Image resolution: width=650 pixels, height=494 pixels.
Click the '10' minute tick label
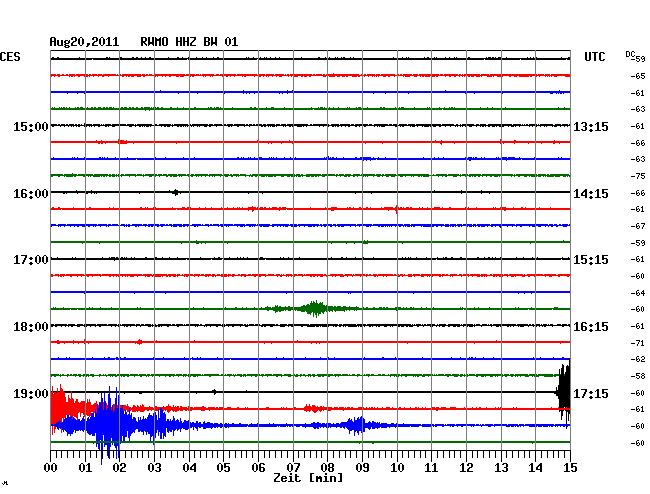(397, 467)
